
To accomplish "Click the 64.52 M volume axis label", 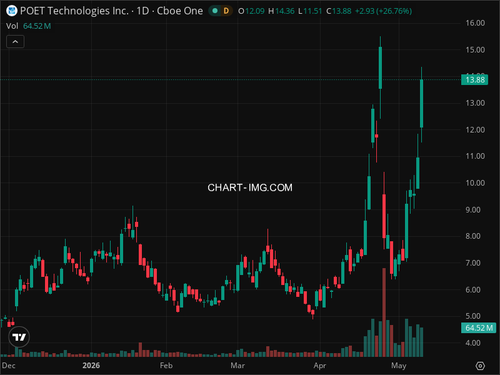I will [x=479, y=328].
